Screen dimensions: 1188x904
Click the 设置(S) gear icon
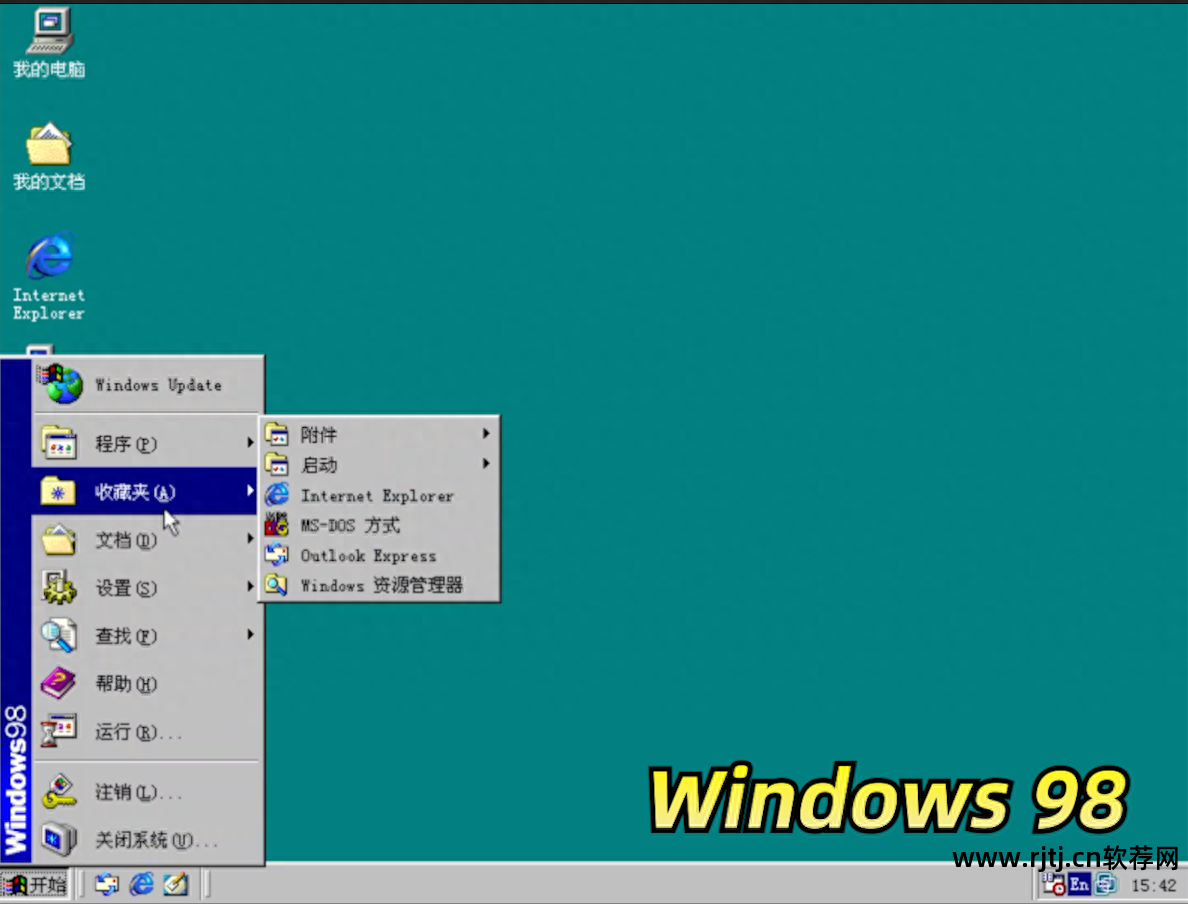[x=58, y=587]
